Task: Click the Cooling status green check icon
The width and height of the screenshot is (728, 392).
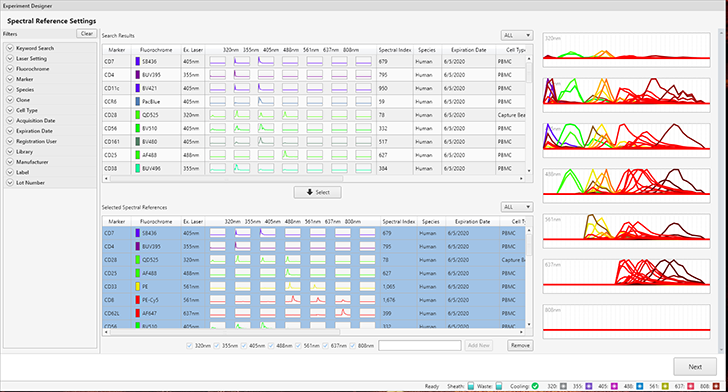Action: coord(535,386)
